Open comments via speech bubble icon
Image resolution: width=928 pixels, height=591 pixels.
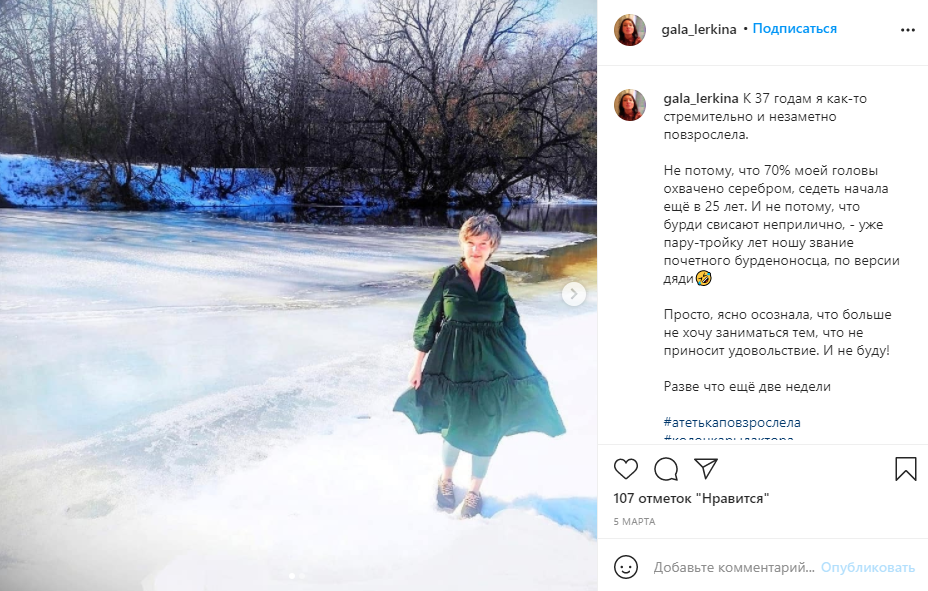coord(666,469)
